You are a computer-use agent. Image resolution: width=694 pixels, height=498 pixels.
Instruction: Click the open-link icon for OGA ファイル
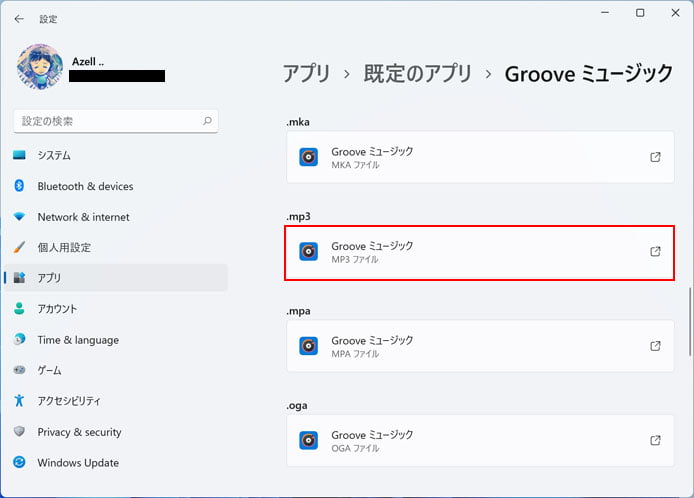click(655, 440)
